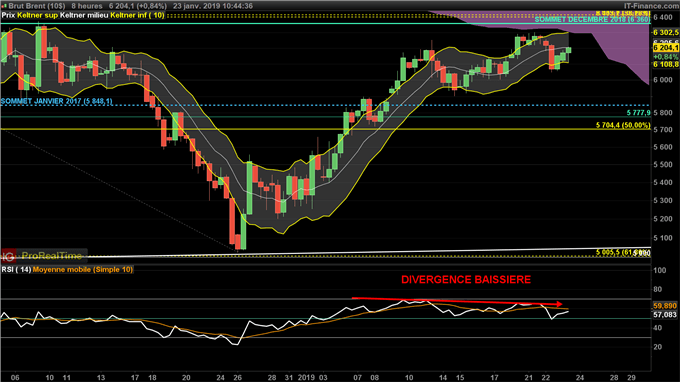
Task: Click the IT-Finance.com link
Action: pyautogui.click(x=651, y=6)
